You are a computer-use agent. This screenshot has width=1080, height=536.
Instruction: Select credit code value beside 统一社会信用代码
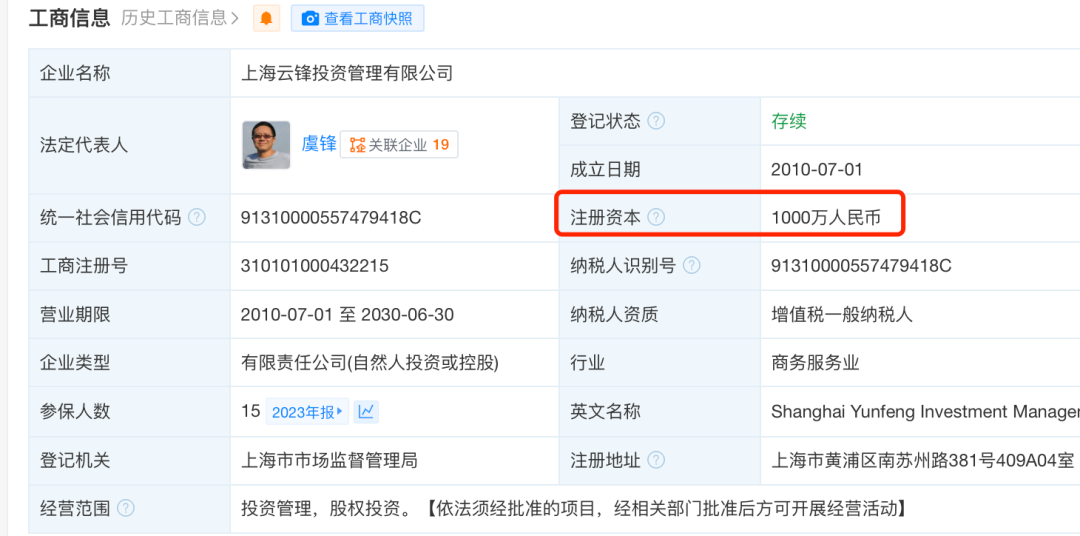331,218
